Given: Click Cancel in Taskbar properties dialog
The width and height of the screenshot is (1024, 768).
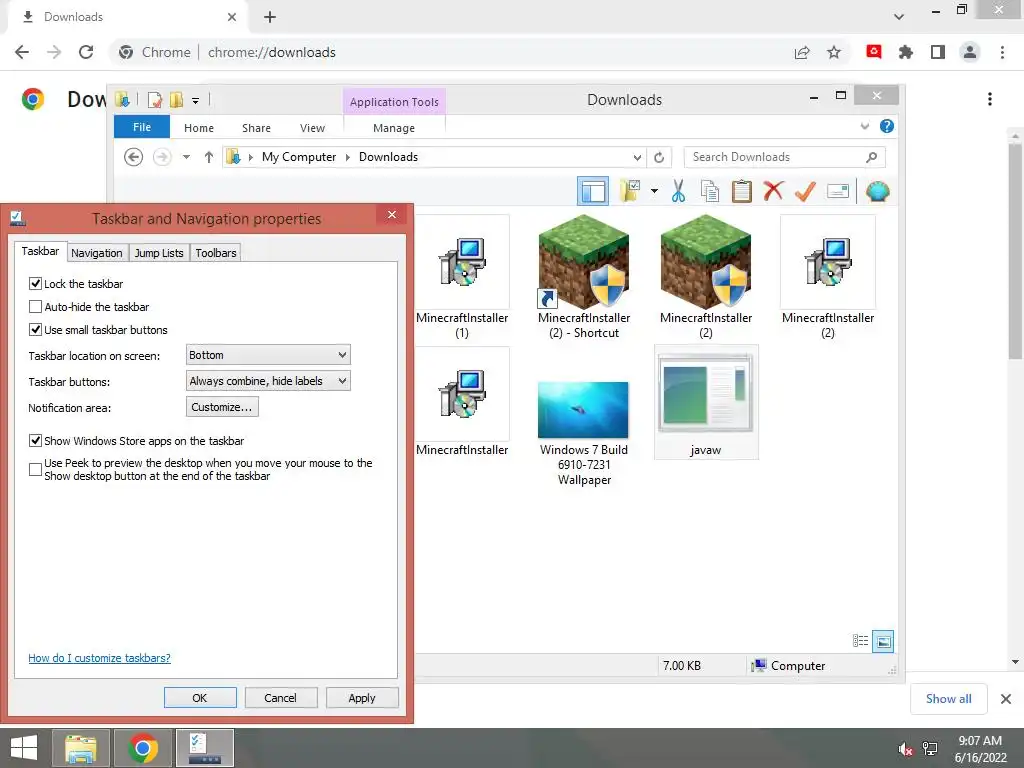Looking at the screenshot, I should tap(281, 697).
